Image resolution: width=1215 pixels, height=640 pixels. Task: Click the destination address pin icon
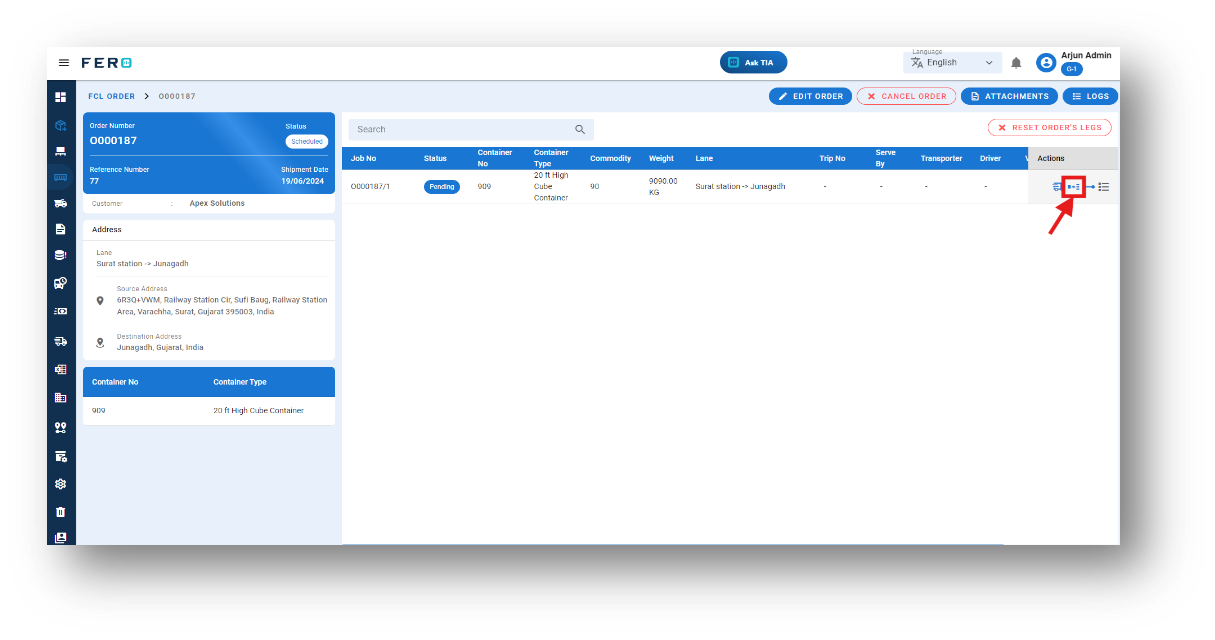coord(100,342)
